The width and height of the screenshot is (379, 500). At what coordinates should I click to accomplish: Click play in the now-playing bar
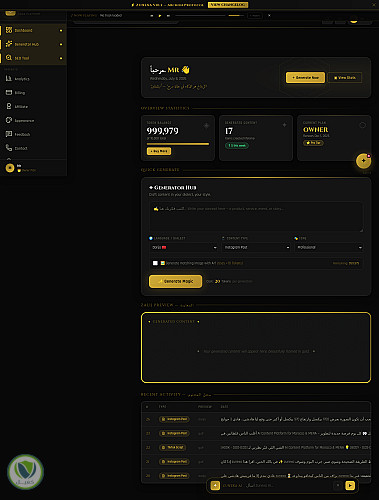click(x=160, y=15)
